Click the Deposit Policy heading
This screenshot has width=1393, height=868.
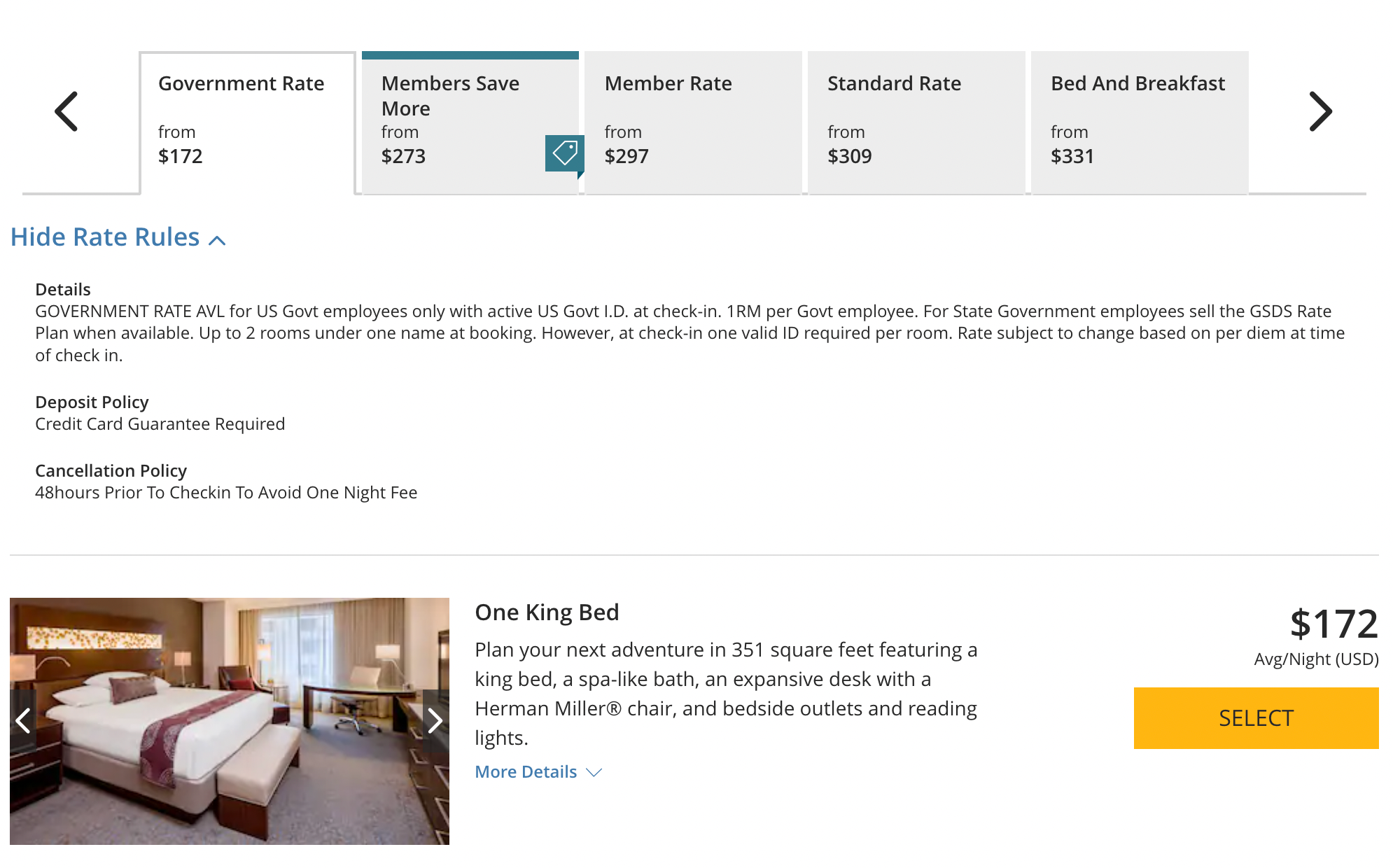[92, 402]
